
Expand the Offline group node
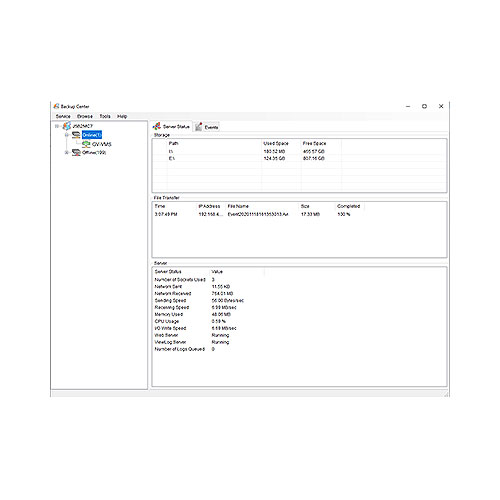pos(67,152)
